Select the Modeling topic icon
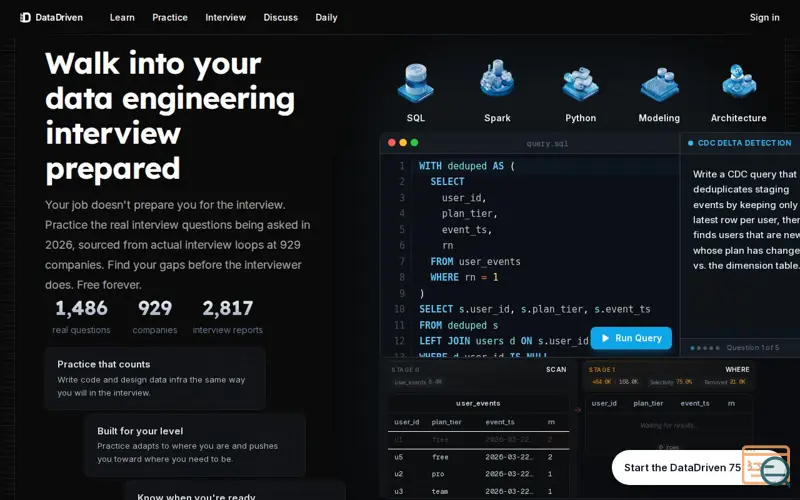This screenshot has height=500, width=800. pos(659,84)
